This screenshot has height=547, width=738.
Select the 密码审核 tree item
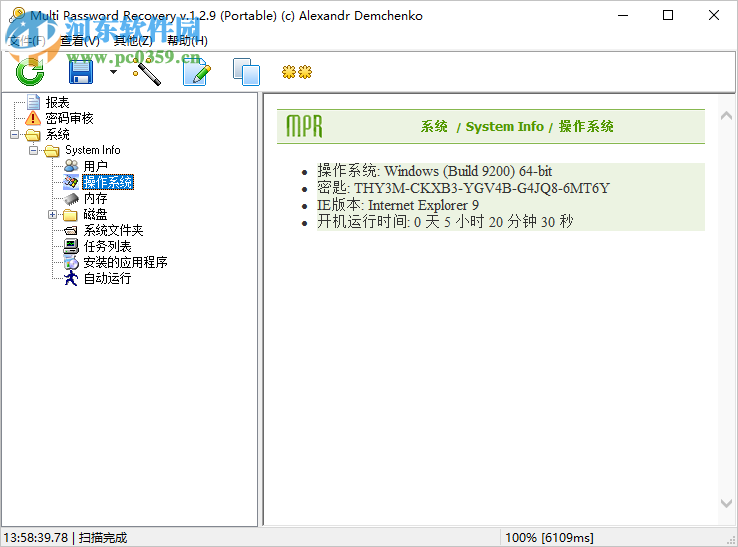(69, 118)
